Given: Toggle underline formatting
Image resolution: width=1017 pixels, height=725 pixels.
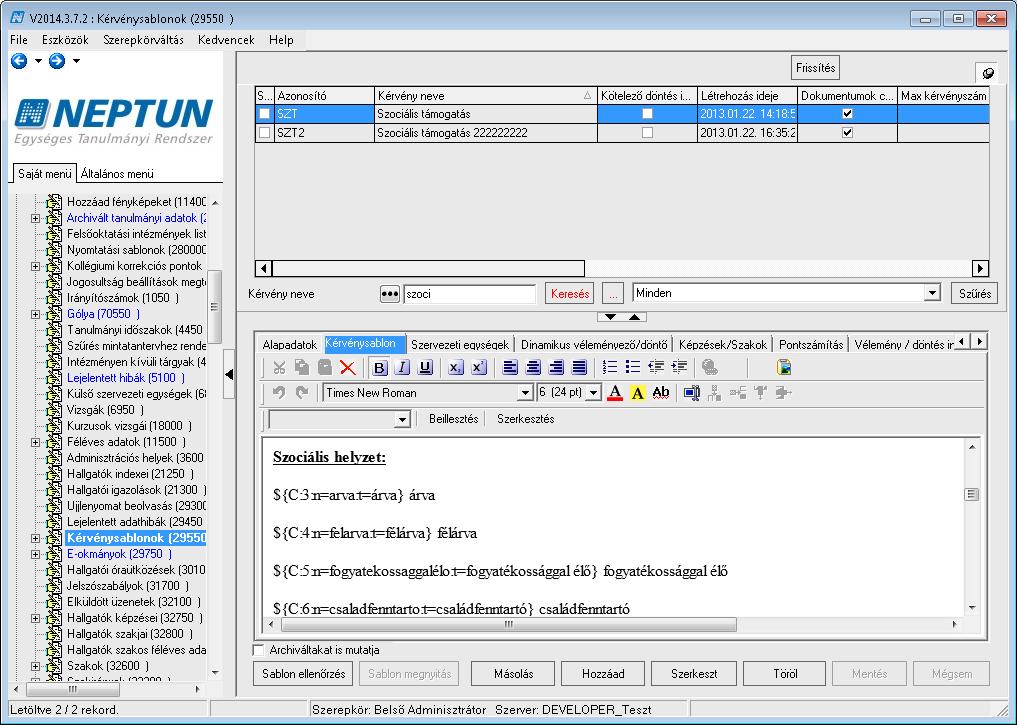Looking at the screenshot, I should [425, 368].
